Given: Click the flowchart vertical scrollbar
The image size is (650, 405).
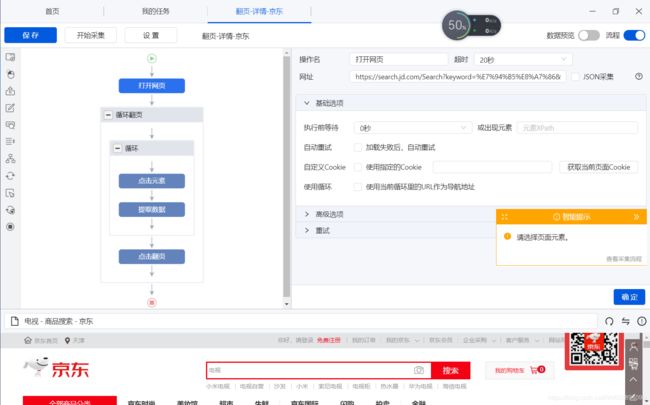Looking at the screenshot, I should pos(286,176).
